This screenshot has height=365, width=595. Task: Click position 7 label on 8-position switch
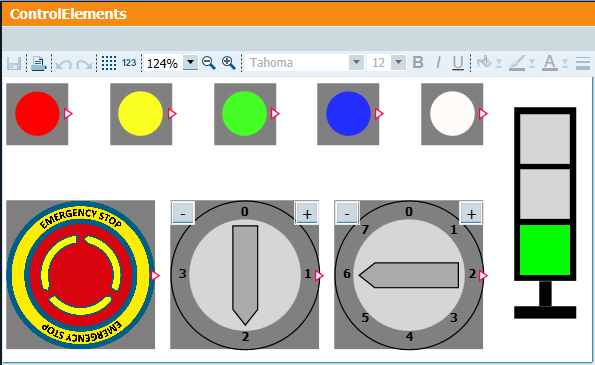365,230
